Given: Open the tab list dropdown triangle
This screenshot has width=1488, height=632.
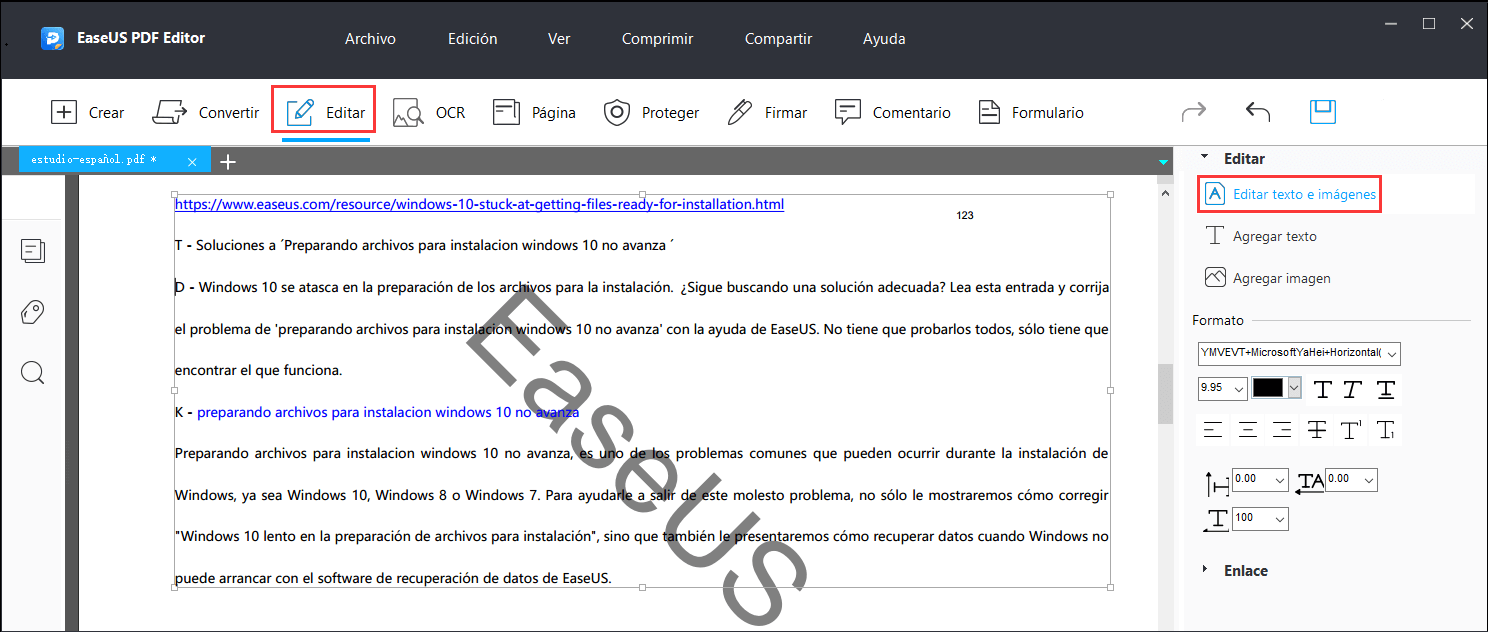Looking at the screenshot, I should coord(1163,161).
